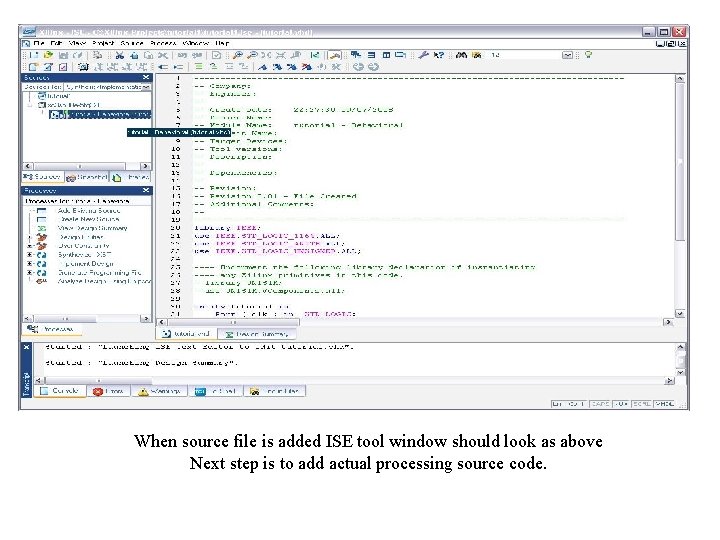Click the increase indent arrow icon
This screenshot has width=720, height=540.
178,67
